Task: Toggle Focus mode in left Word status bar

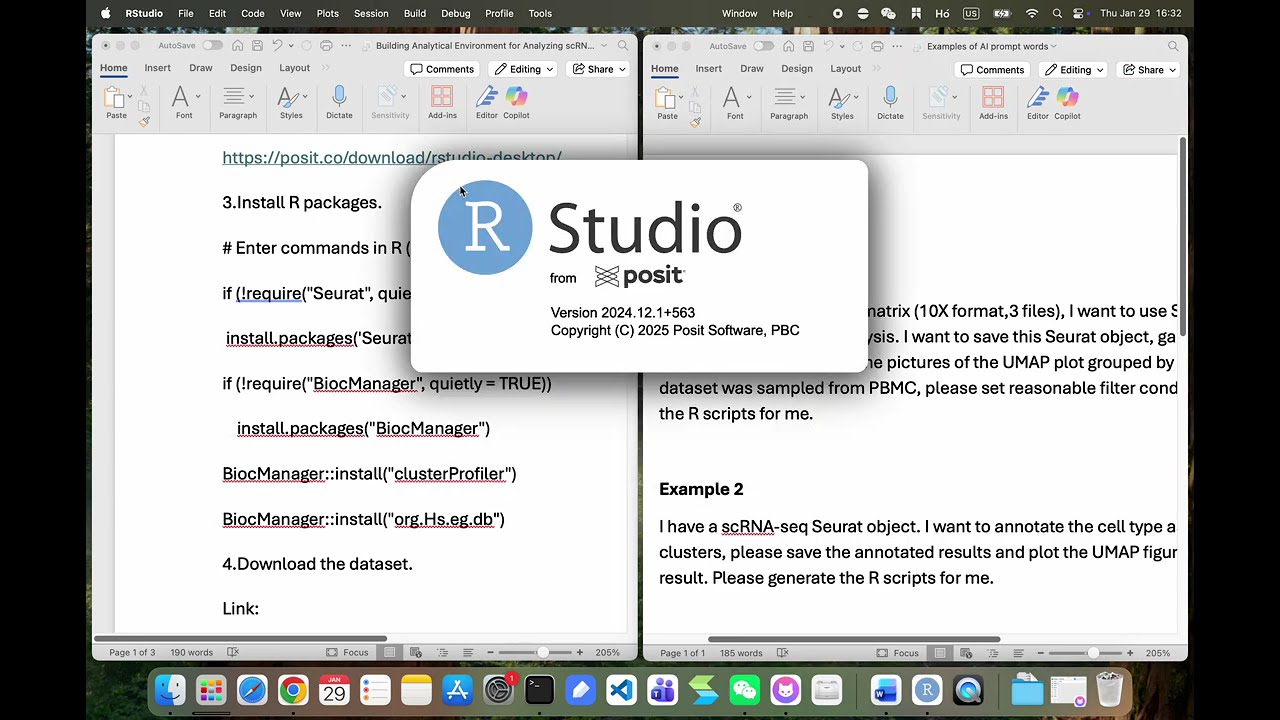Action: tap(348, 653)
